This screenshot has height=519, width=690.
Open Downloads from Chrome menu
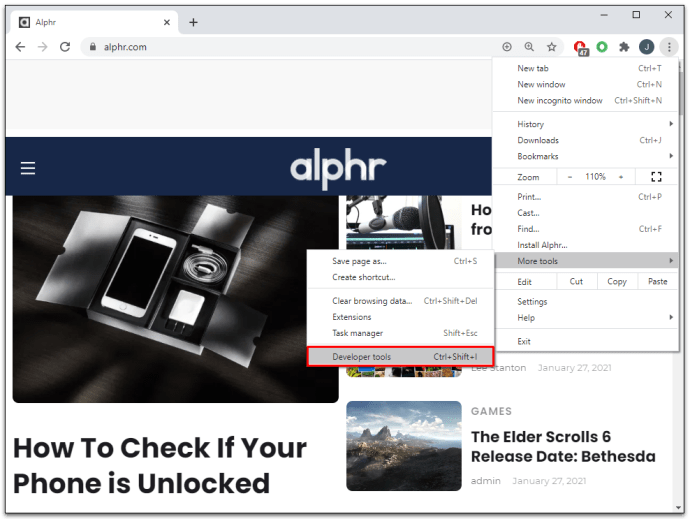(x=586, y=140)
